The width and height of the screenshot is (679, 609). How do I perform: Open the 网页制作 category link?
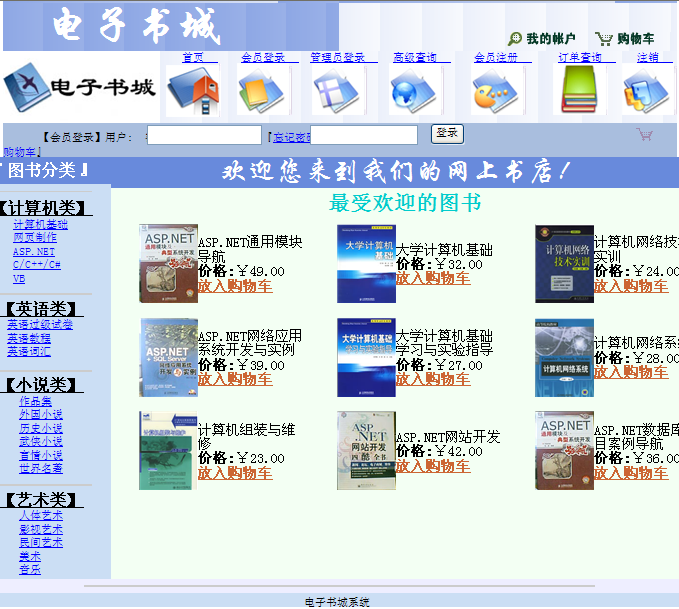(35, 237)
